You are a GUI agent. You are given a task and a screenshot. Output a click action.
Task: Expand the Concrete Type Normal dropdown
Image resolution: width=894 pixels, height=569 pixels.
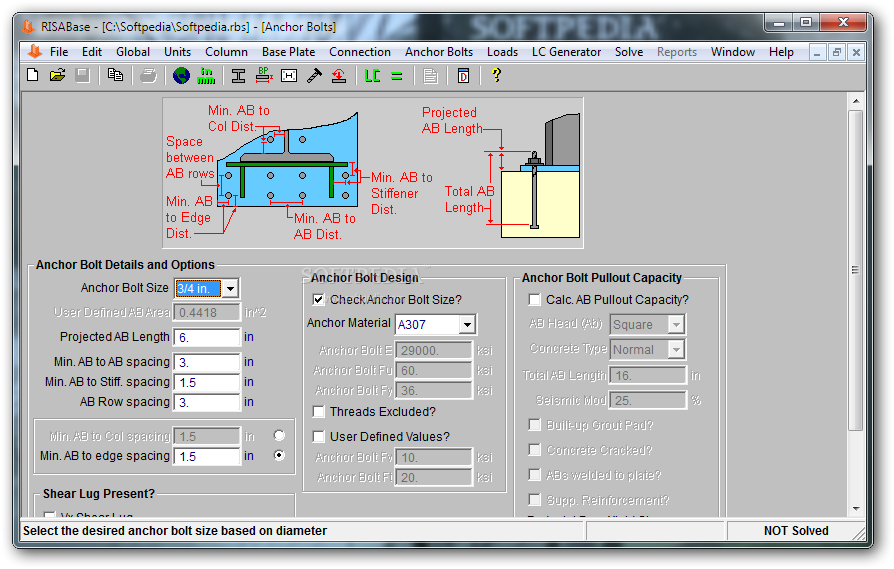tap(676, 349)
